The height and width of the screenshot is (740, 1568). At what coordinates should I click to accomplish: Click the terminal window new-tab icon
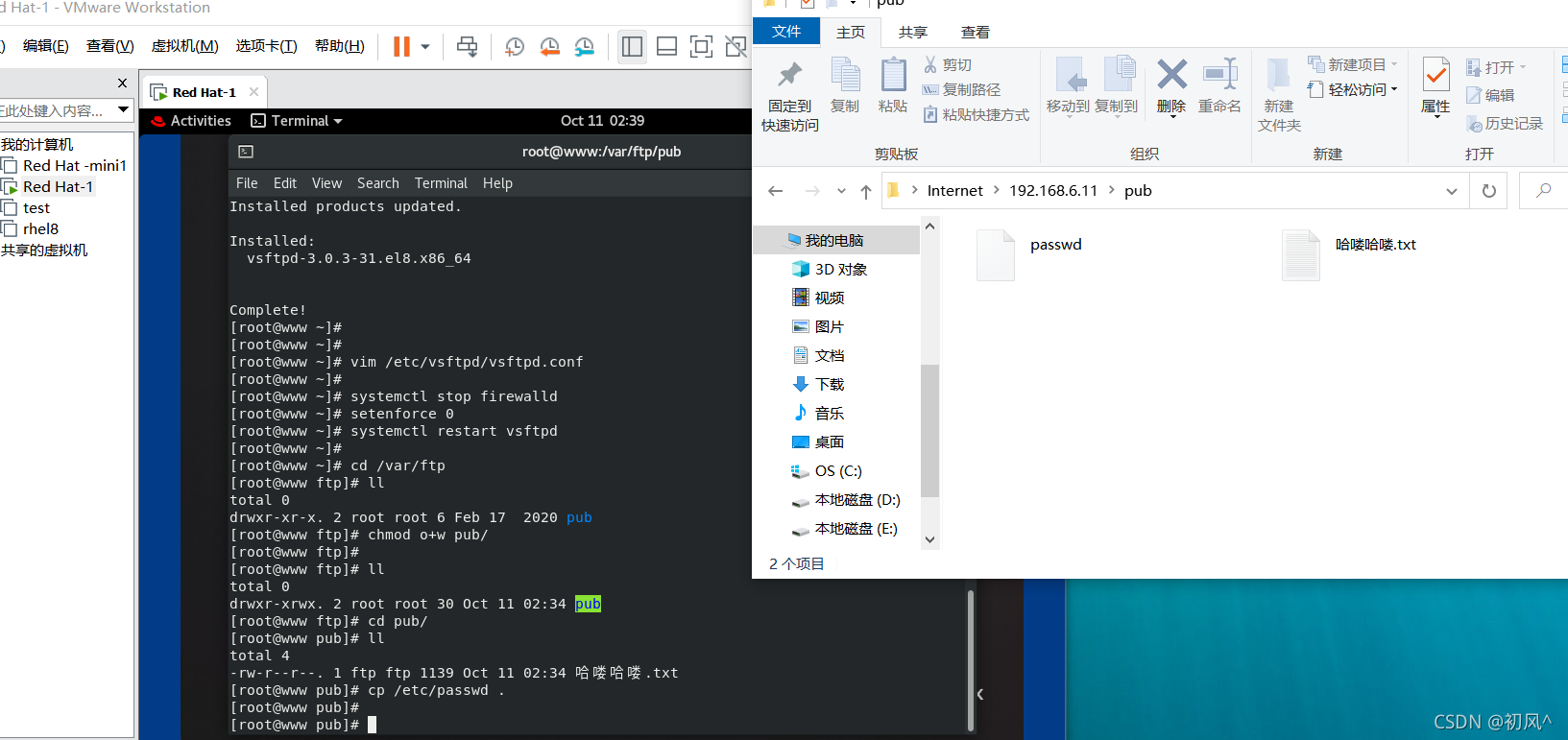[246, 152]
